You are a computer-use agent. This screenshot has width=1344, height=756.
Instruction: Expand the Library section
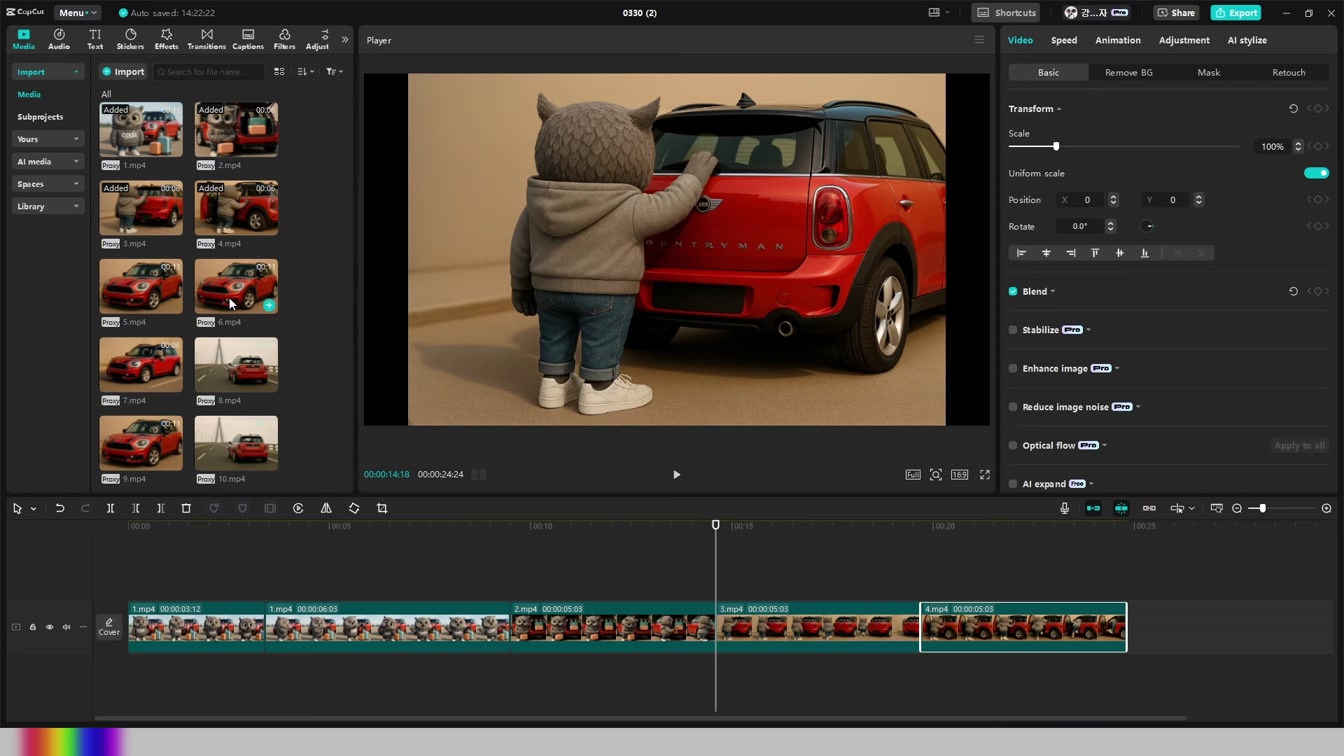(47, 206)
